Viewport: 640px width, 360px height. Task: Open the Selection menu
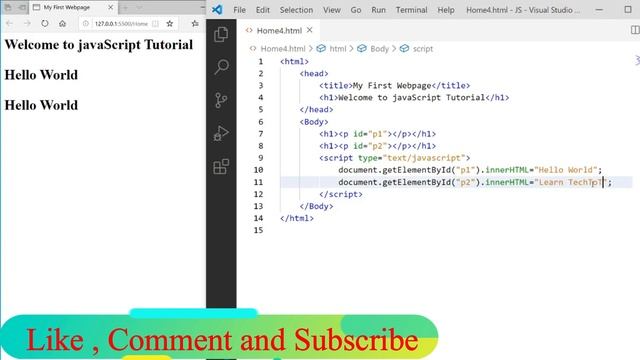click(296, 10)
